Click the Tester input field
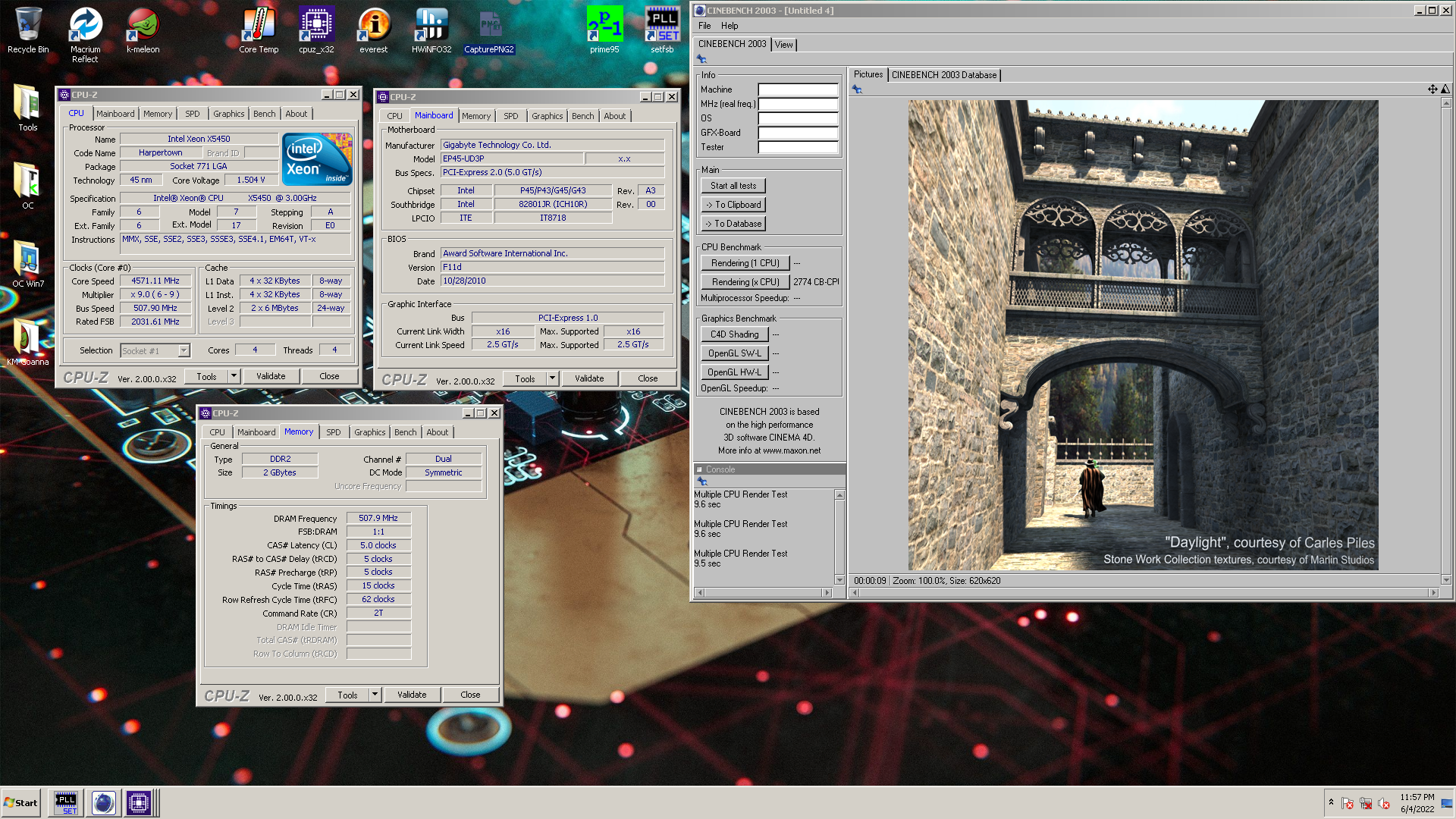The height and width of the screenshot is (819, 1456). [x=798, y=147]
